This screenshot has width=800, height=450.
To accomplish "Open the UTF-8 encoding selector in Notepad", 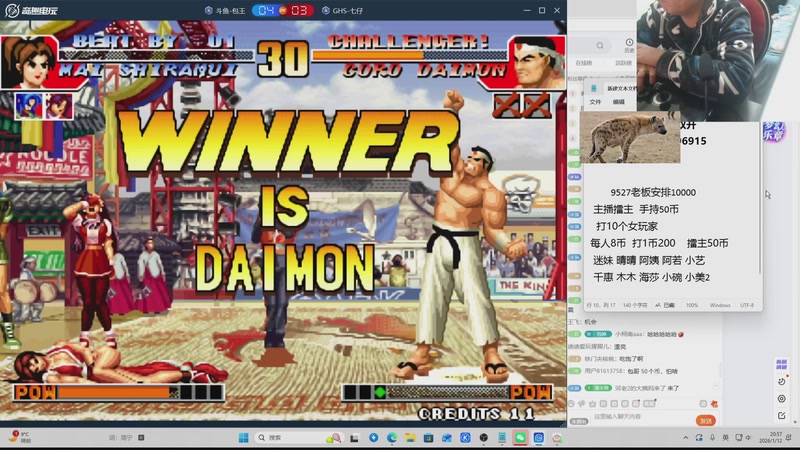I will (x=747, y=305).
